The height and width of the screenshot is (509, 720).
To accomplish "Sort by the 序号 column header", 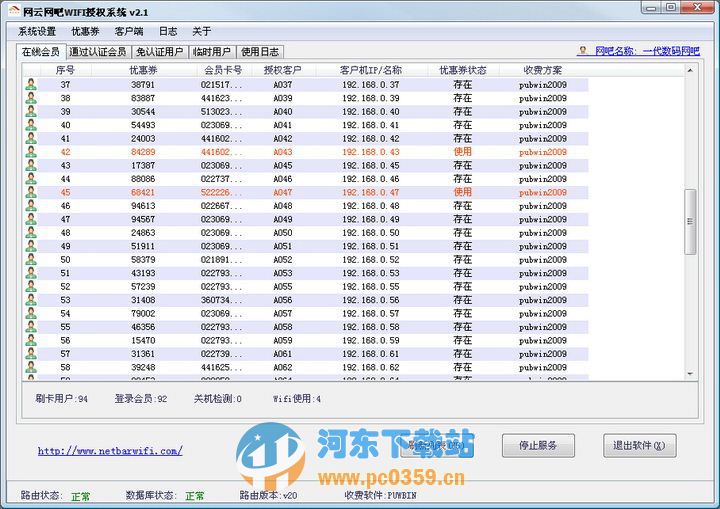I will pyautogui.click(x=66, y=70).
